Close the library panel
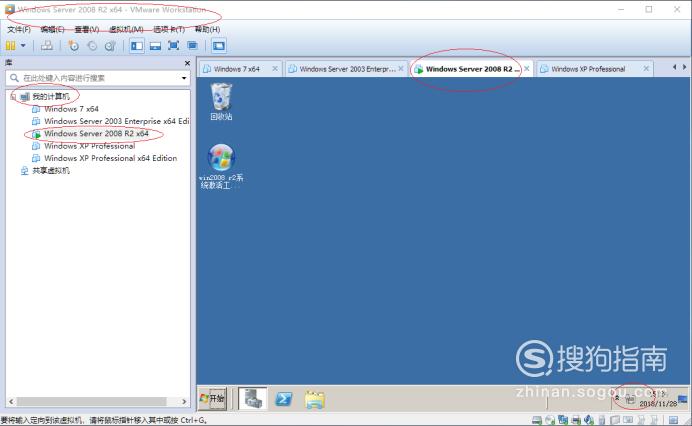The width and height of the screenshot is (692, 426). 187,63
